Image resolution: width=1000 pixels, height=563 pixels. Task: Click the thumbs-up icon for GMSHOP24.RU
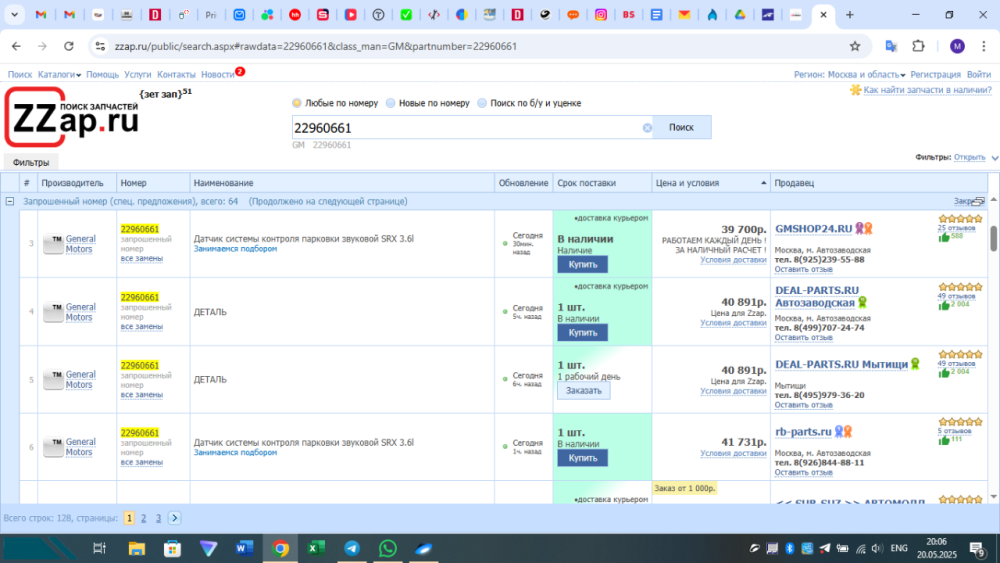pyautogui.click(x=944, y=237)
